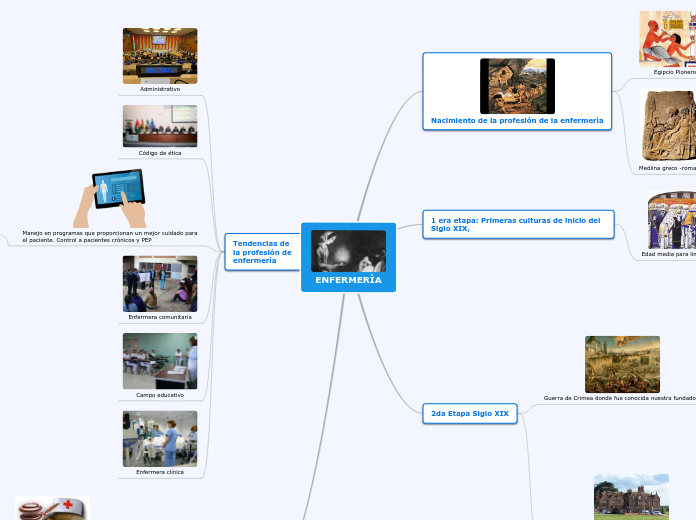Image resolution: width=696 pixels, height=520 pixels.
Task: Select the Enfermera clínica label
Action: point(160,472)
